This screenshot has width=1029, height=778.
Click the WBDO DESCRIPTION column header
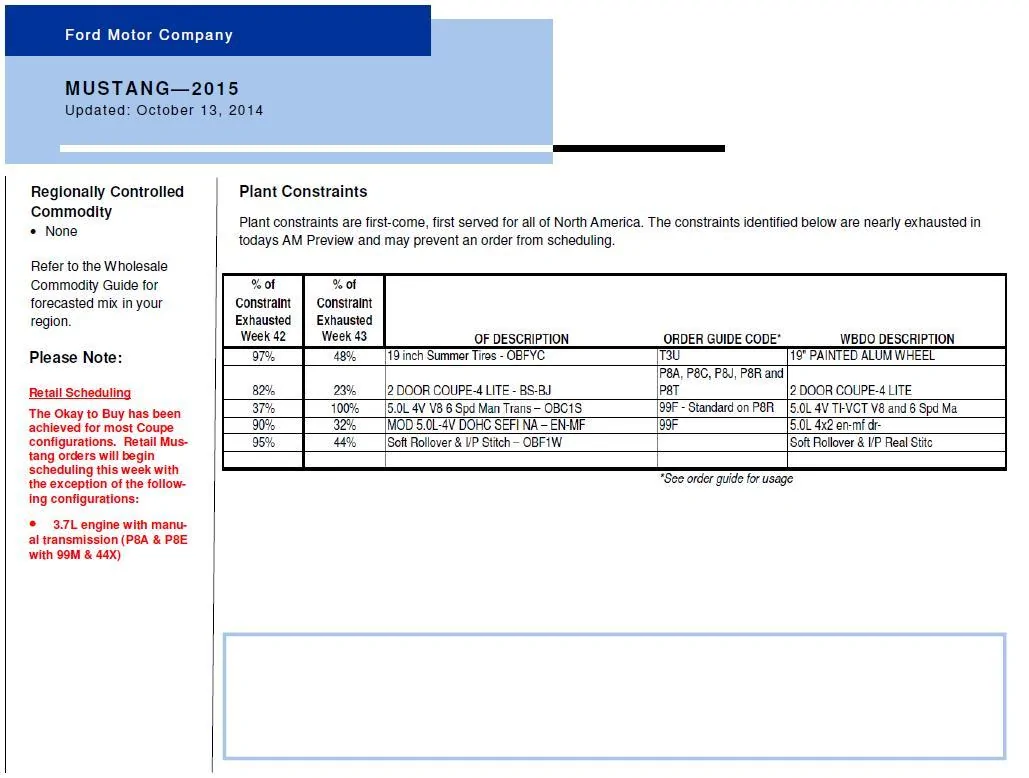click(x=897, y=338)
